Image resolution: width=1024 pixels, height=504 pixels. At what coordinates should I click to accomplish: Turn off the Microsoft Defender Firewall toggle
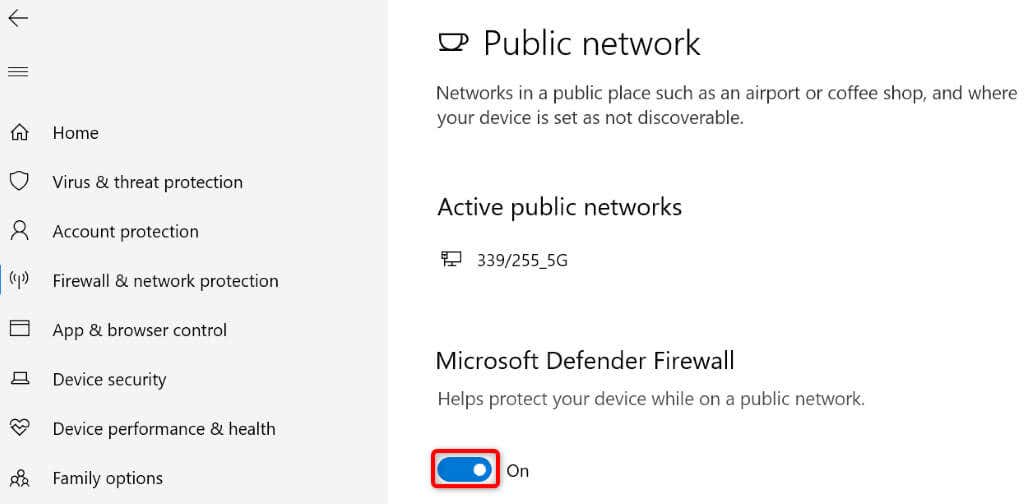tap(465, 469)
